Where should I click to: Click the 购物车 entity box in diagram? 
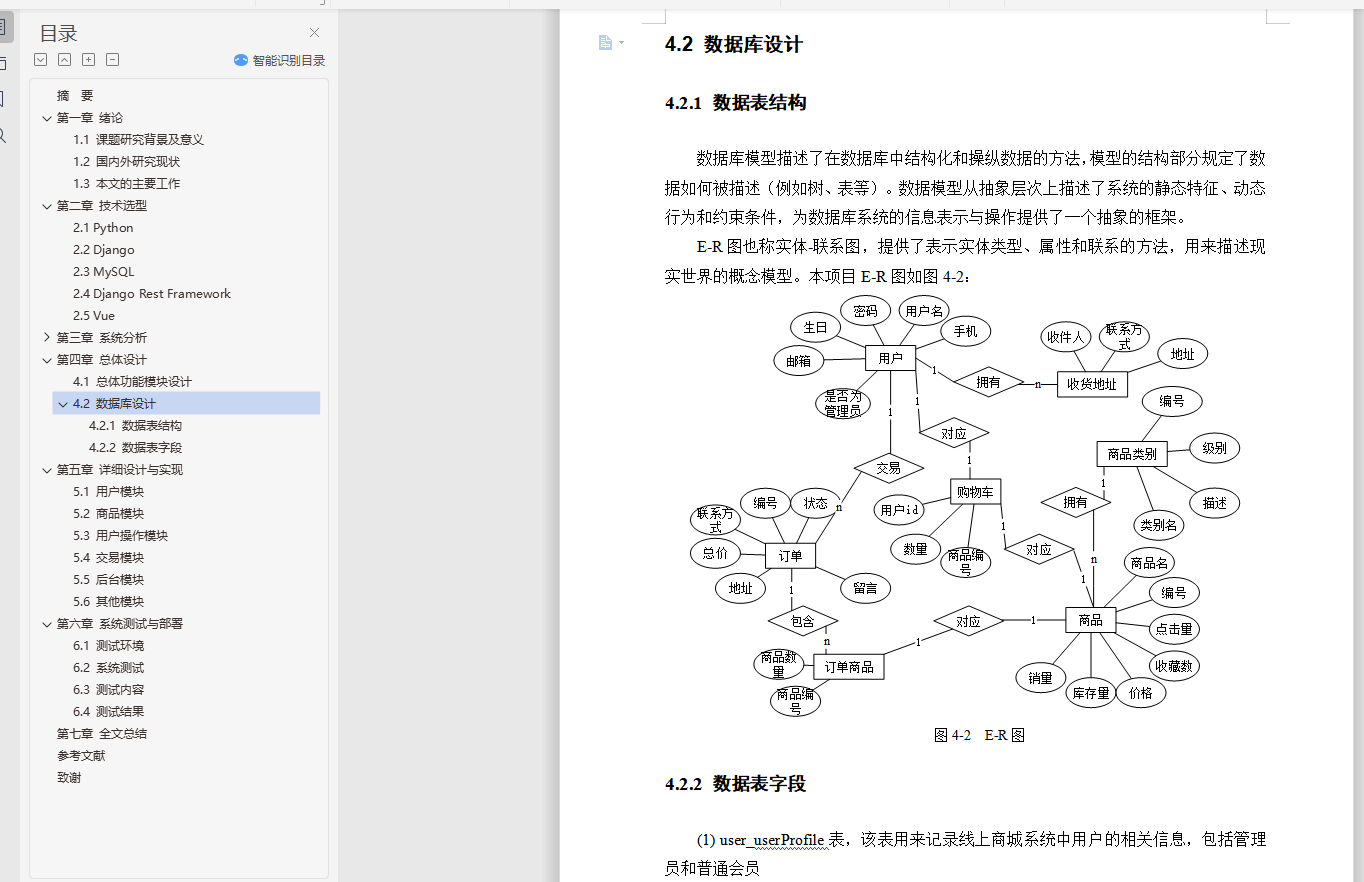click(975, 491)
